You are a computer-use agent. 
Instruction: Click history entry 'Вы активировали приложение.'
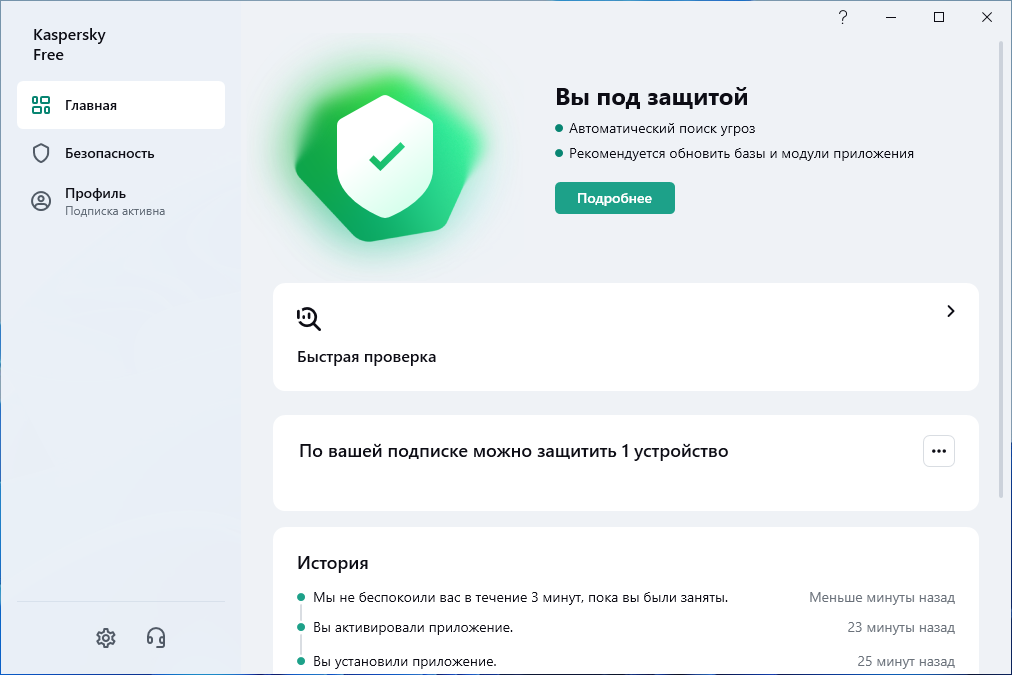tap(413, 627)
